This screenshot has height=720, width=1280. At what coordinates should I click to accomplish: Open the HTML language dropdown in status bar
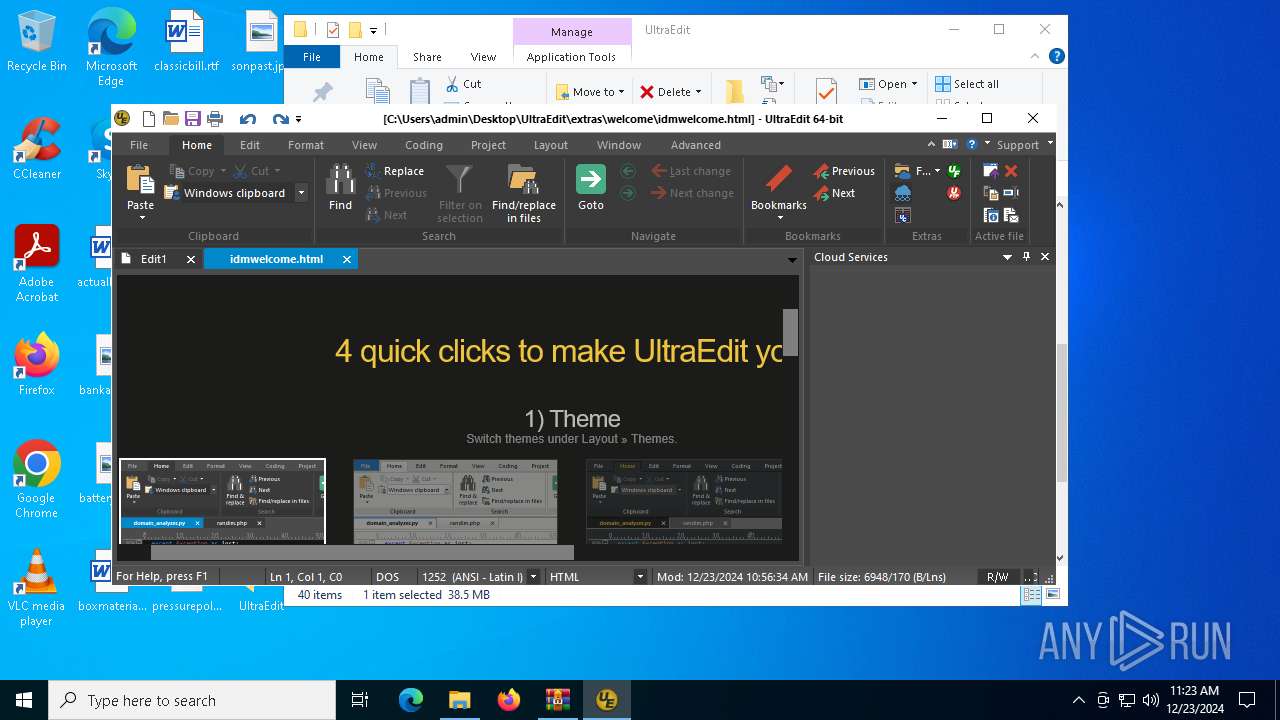pos(640,577)
